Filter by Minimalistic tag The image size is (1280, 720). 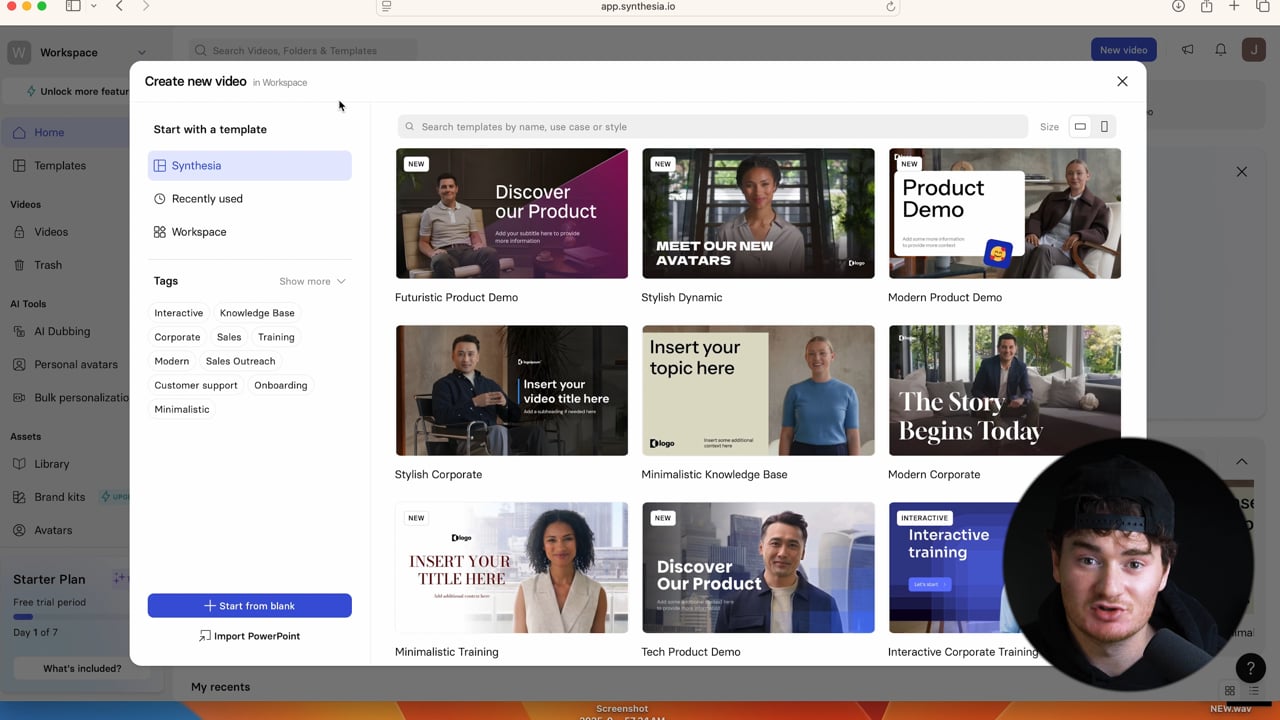(x=182, y=409)
